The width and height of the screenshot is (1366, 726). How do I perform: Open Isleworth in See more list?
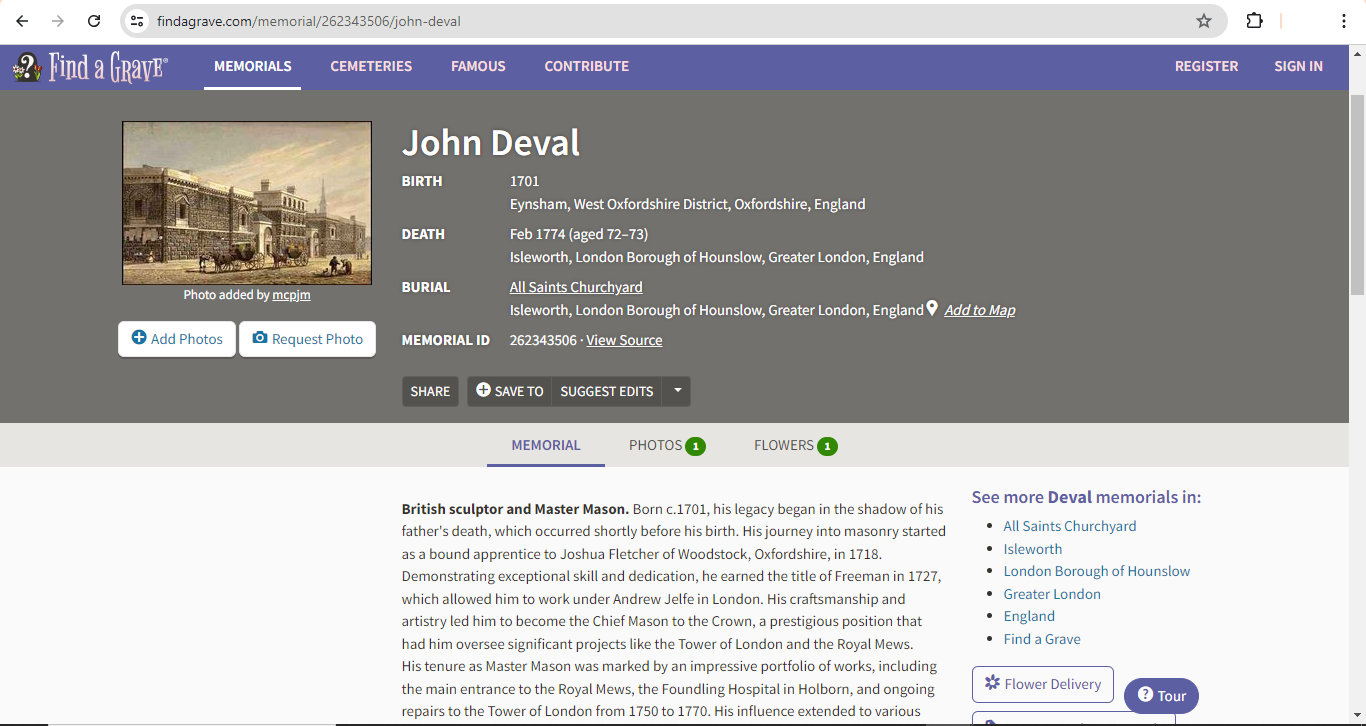[1033, 549]
